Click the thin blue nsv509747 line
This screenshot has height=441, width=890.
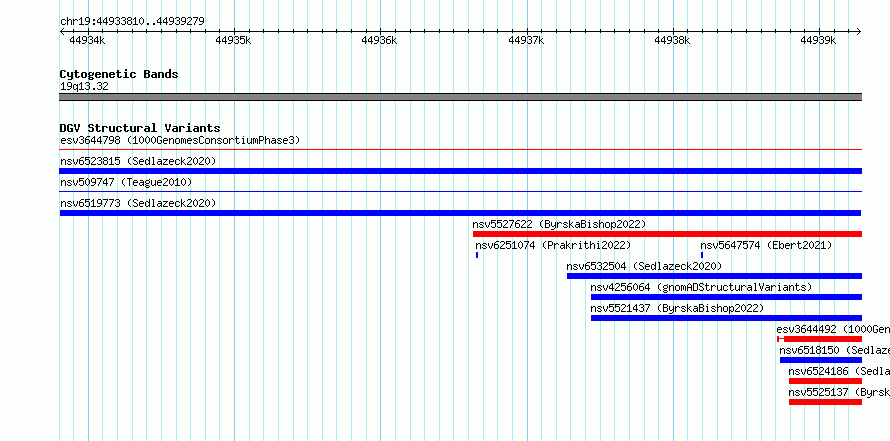(x=461, y=192)
